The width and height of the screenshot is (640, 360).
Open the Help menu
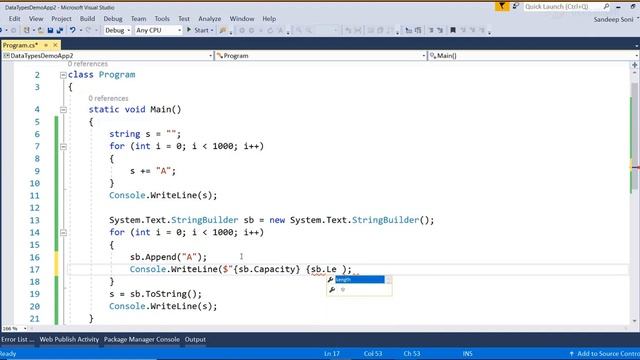click(x=269, y=19)
